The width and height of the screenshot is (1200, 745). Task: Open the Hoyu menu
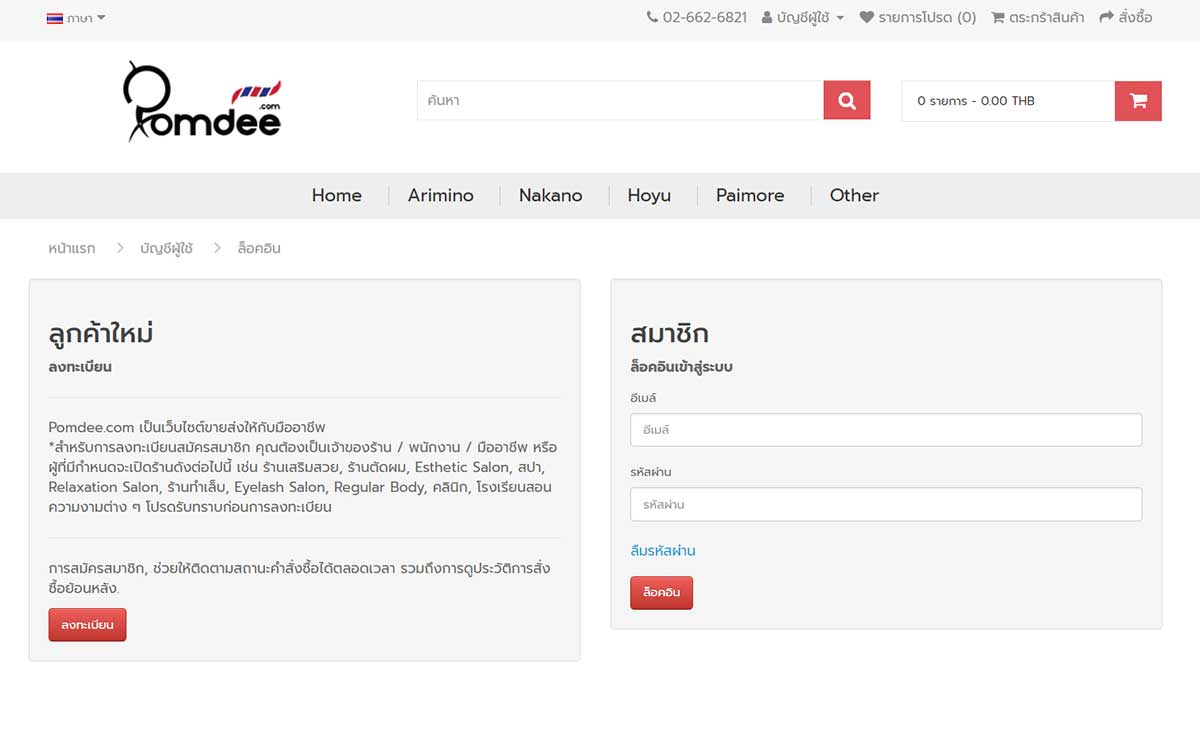[649, 195]
